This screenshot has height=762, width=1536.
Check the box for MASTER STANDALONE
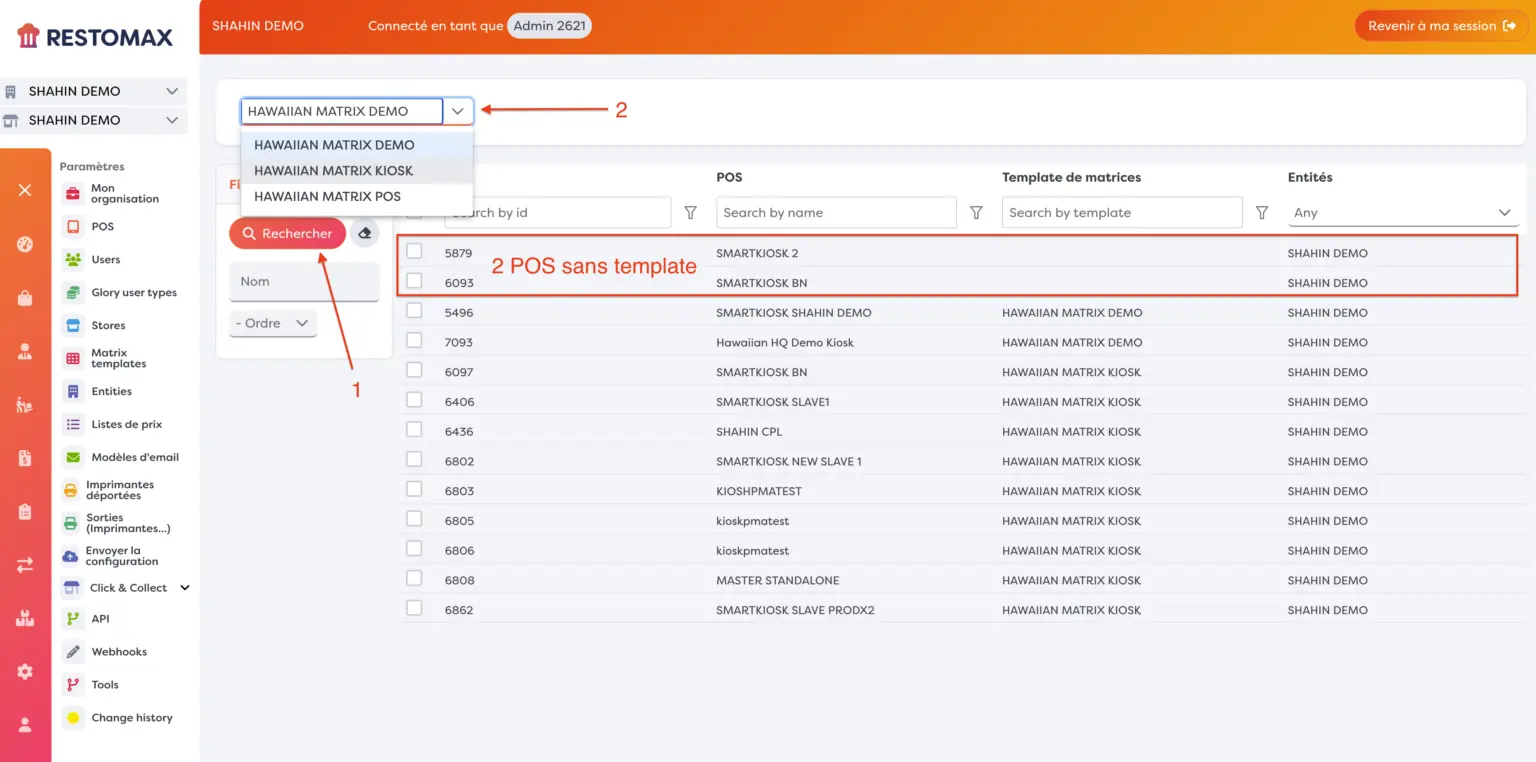click(414, 578)
